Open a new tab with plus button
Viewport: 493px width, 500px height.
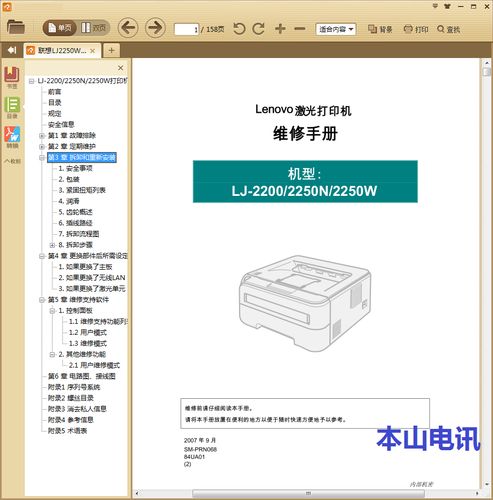click(x=111, y=51)
